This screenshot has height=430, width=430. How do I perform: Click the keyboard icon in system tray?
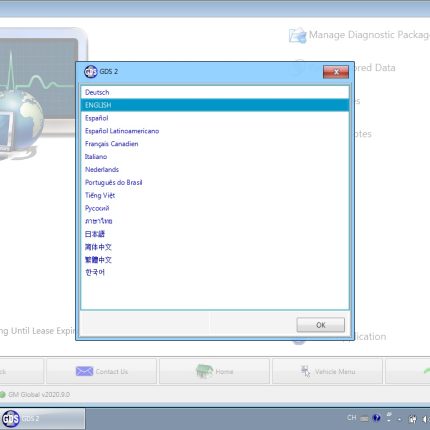(x=364, y=419)
